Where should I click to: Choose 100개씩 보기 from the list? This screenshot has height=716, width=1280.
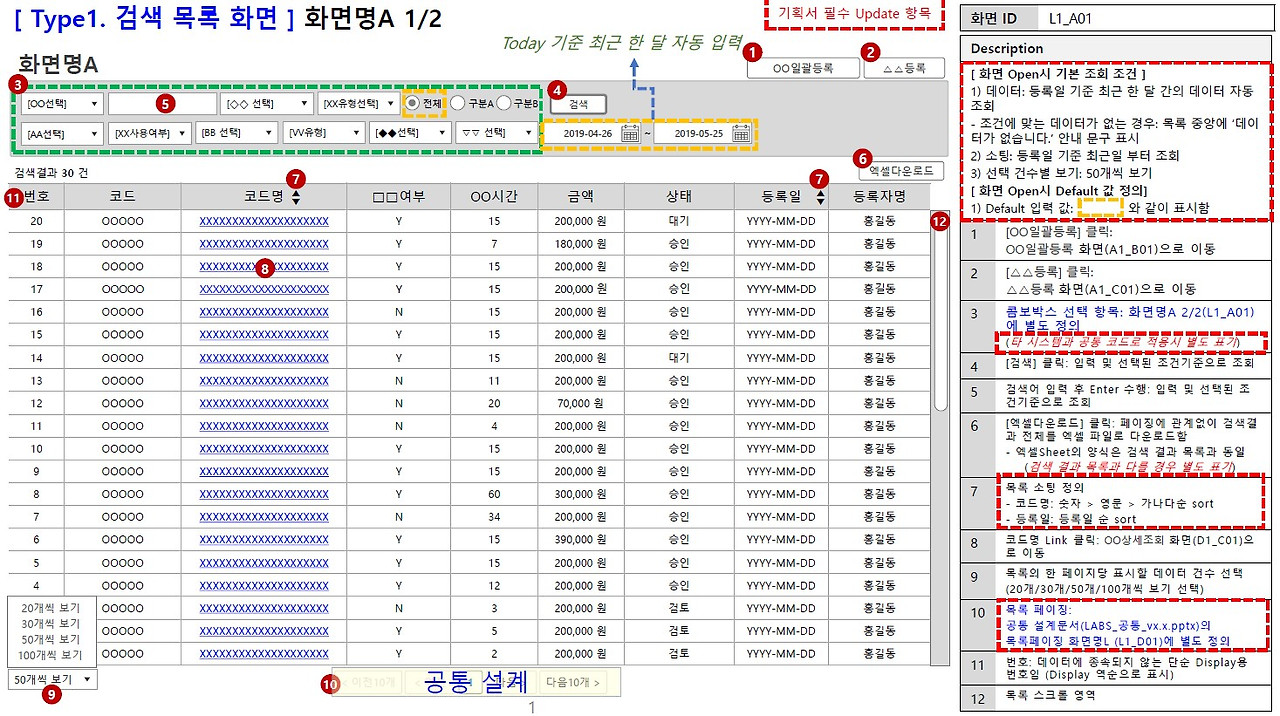(52, 655)
